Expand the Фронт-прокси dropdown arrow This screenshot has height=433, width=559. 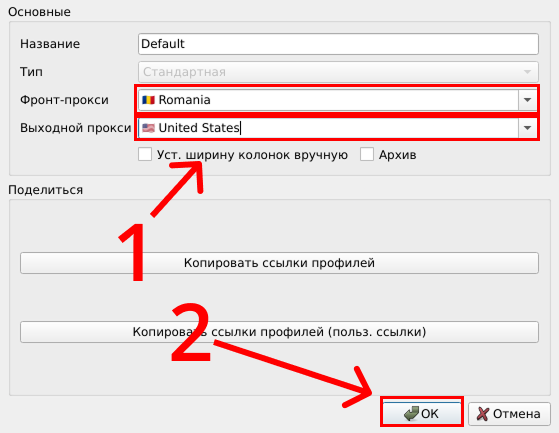[527, 100]
